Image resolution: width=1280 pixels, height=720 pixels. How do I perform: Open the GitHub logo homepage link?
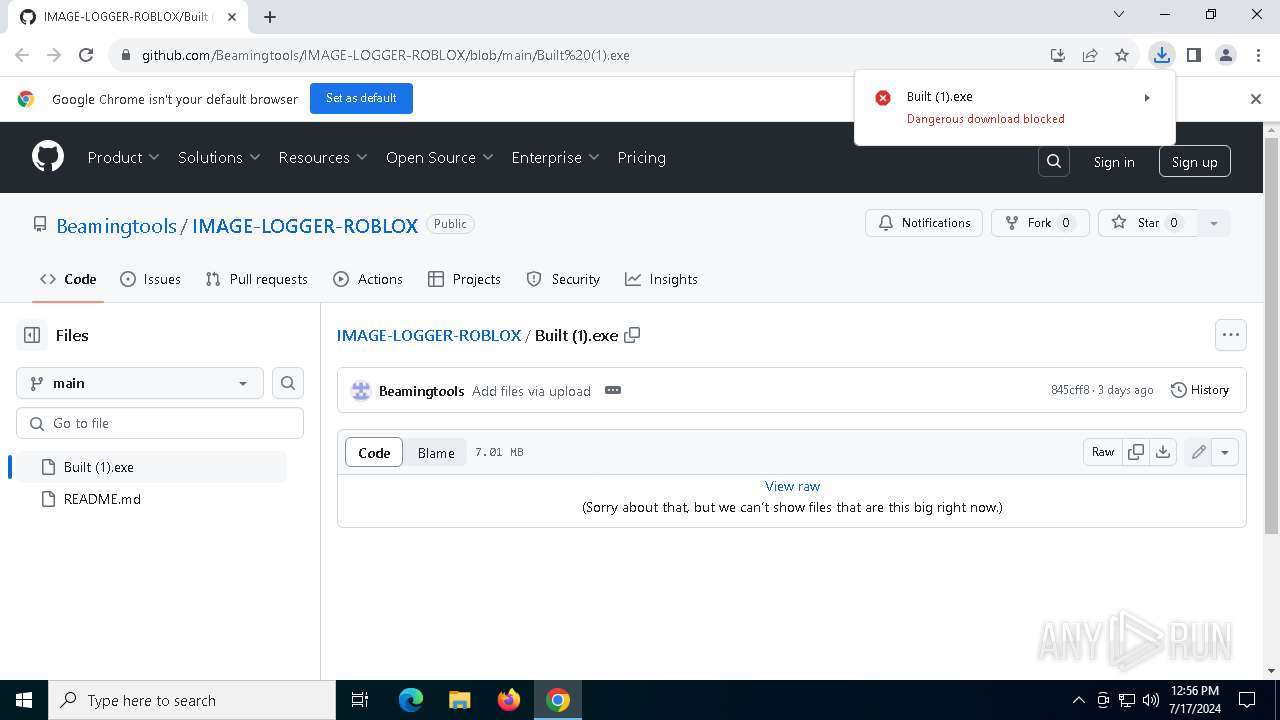pos(48,157)
